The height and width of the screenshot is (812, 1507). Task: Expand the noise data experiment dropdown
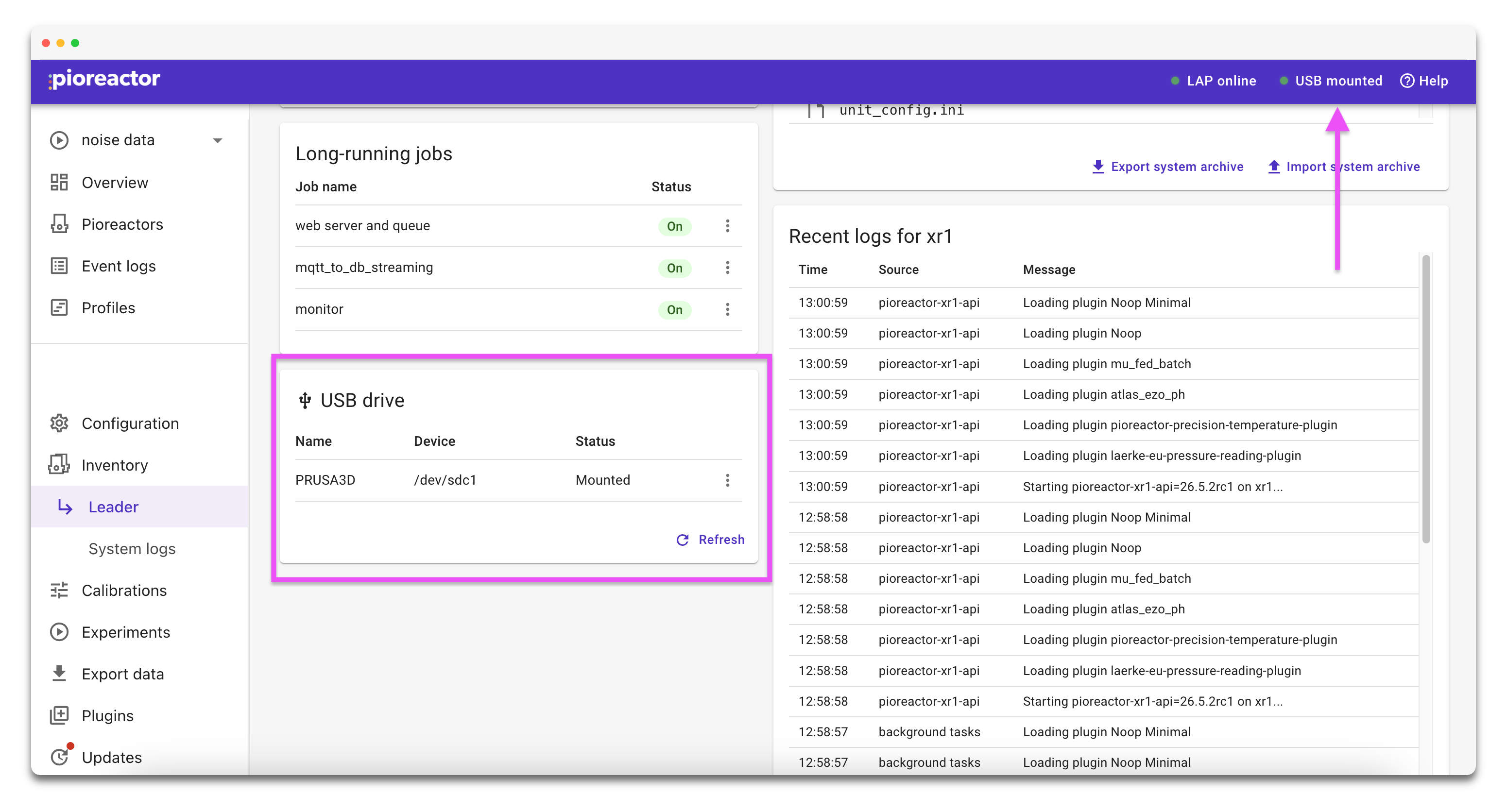[218, 140]
